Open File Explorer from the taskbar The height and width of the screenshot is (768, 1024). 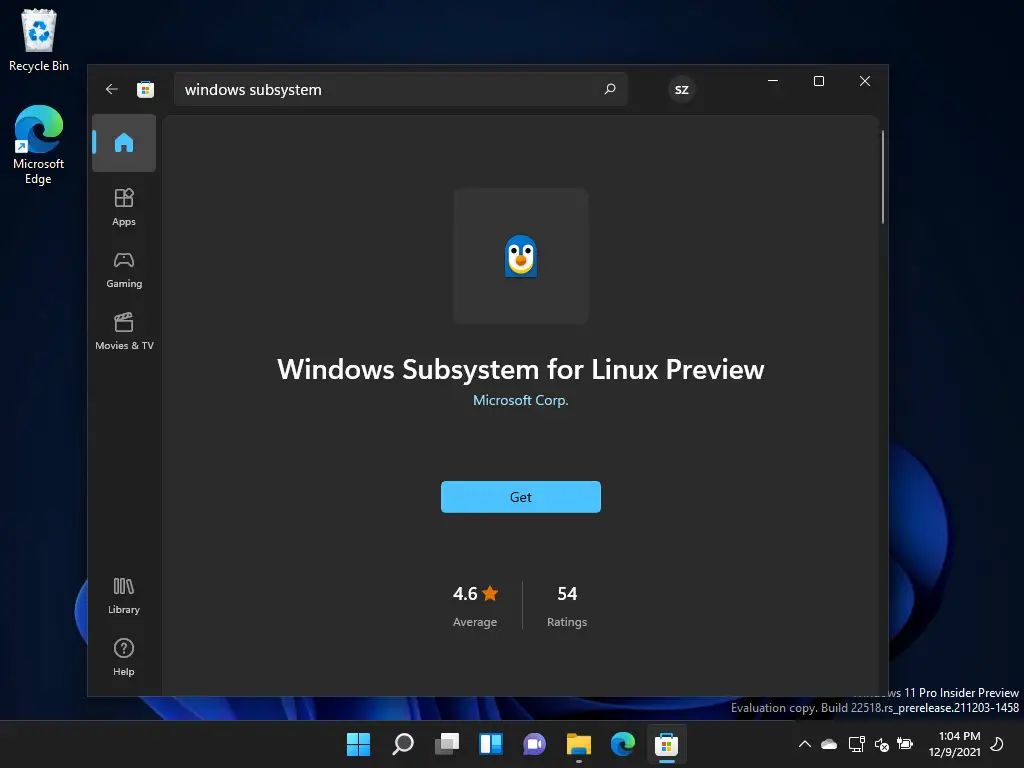[579, 744]
